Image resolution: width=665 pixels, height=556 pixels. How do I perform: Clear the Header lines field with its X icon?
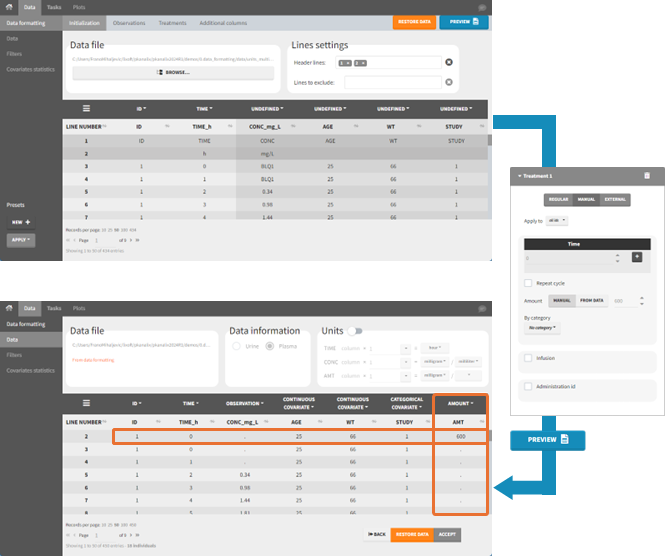click(x=449, y=63)
